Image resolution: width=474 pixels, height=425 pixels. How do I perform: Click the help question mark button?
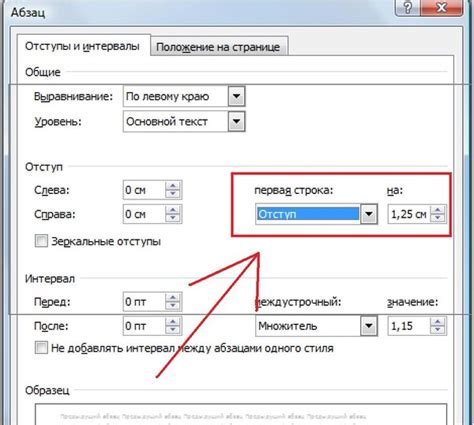(408, 7)
